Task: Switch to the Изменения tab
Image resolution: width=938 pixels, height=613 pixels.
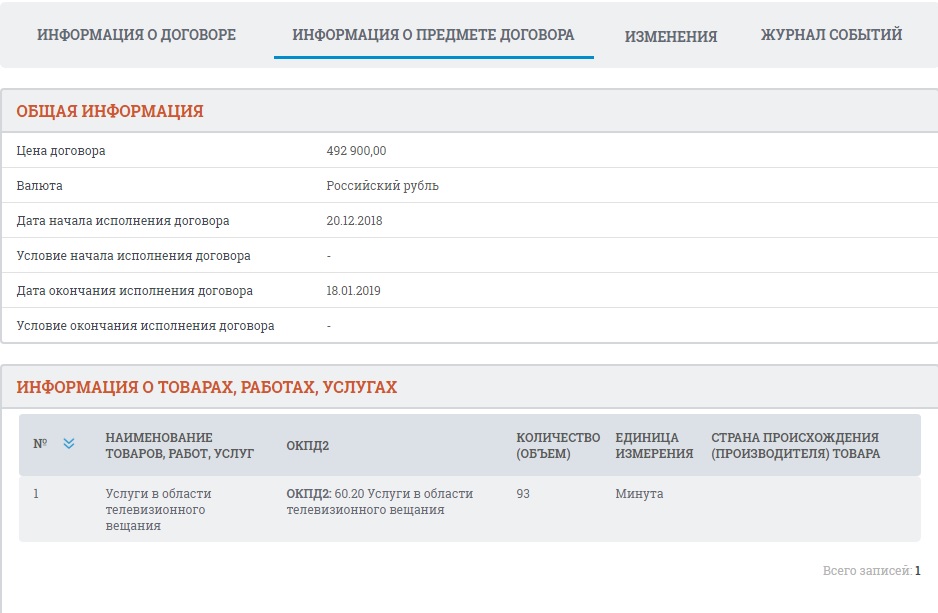Action: click(x=670, y=36)
